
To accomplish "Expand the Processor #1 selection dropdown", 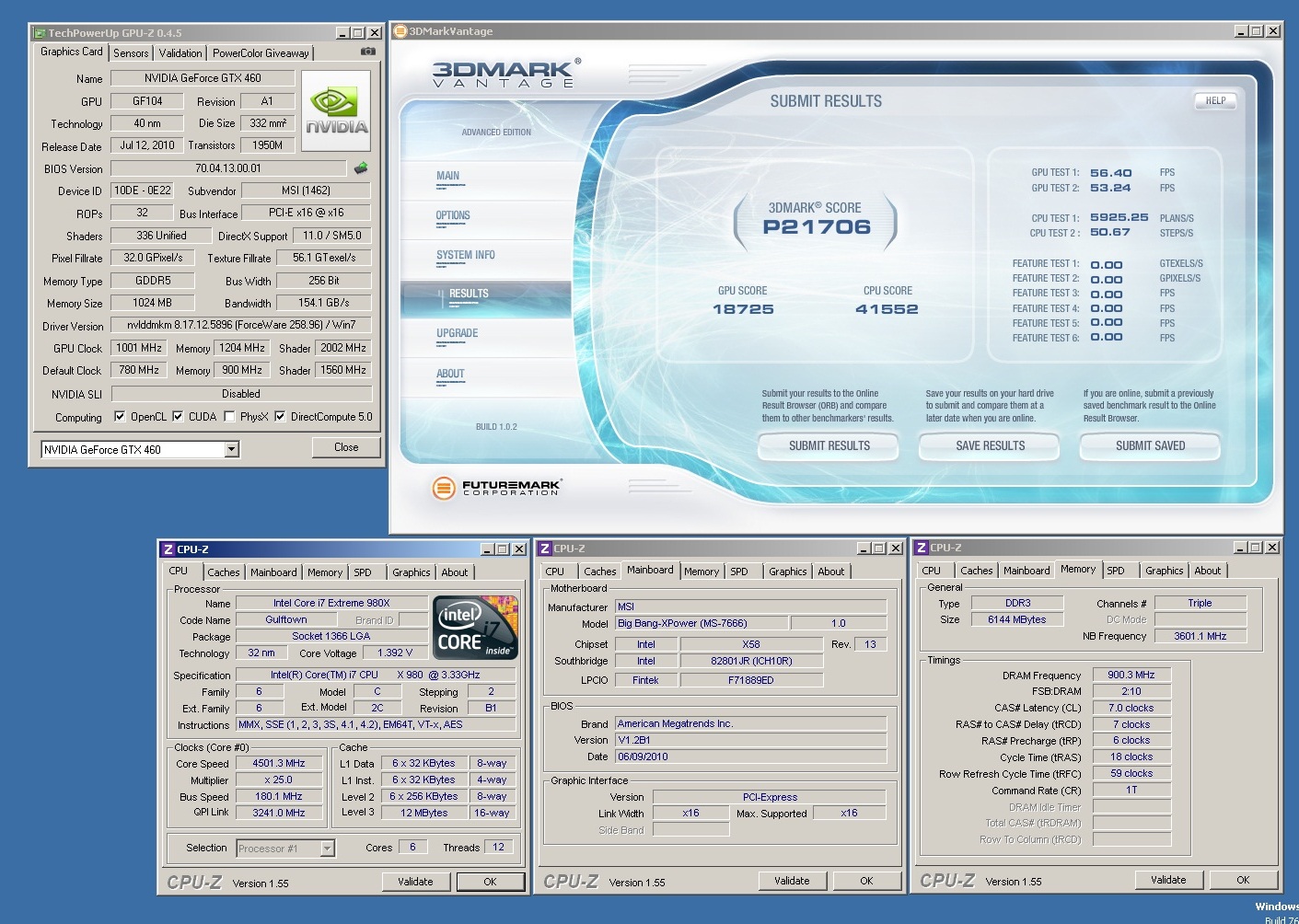I will (327, 849).
